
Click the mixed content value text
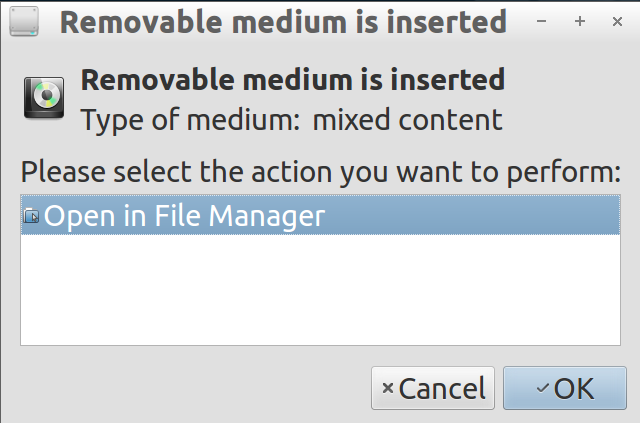click(x=407, y=121)
